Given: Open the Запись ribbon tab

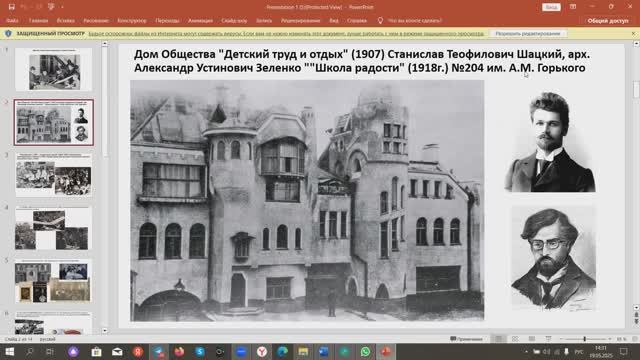Looking at the screenshot, I should [264, 20].
